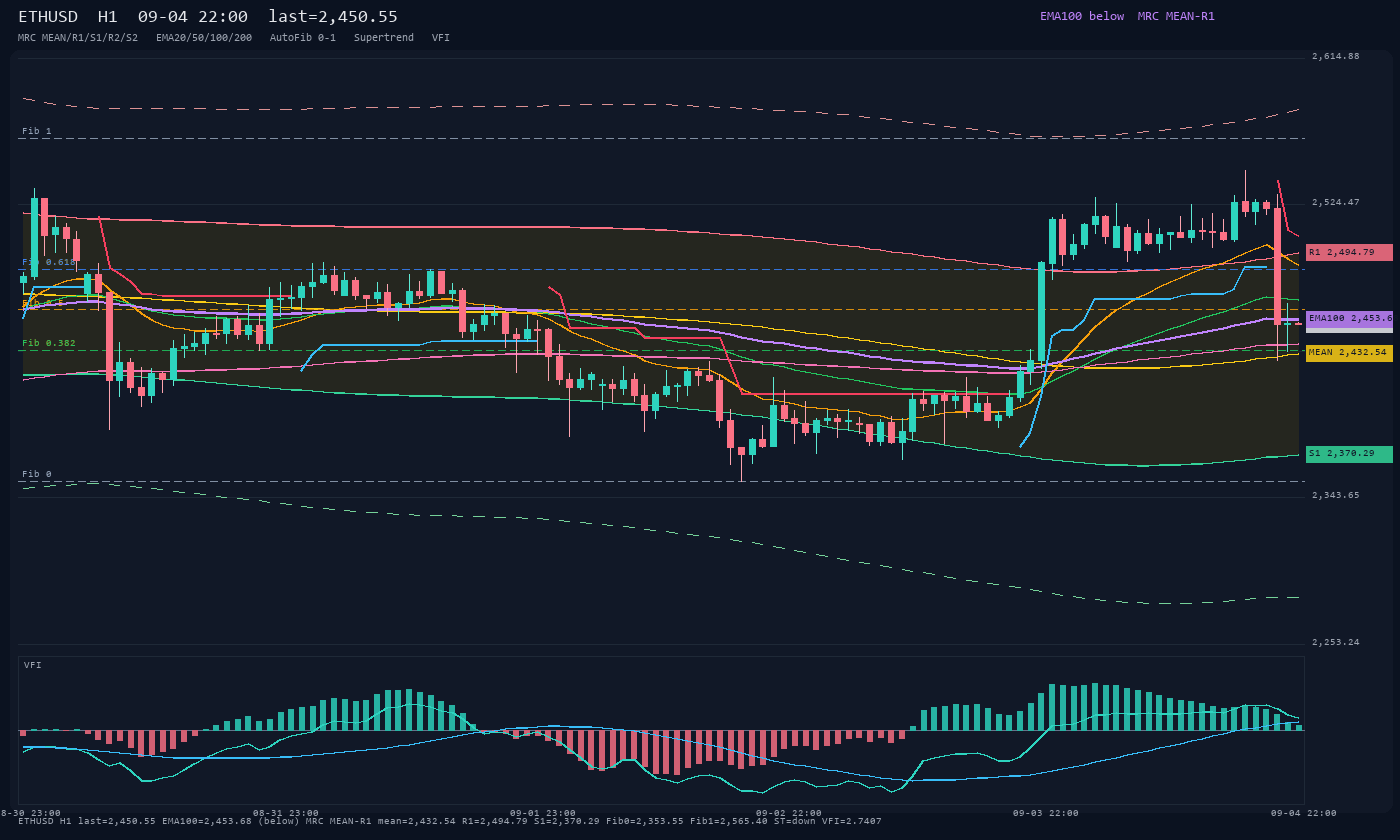The width and height of the screenshot is (1400, 840).
Task: Click the 09-03 22:00 time axis label
Action: coord(1046,813)
